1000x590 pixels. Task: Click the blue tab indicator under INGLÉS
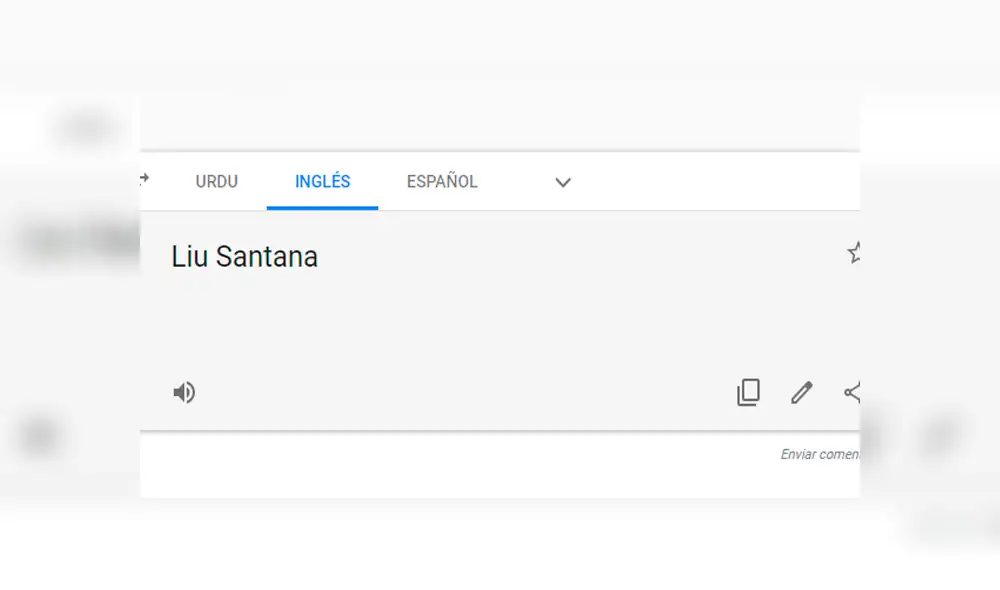coord(322,207)
